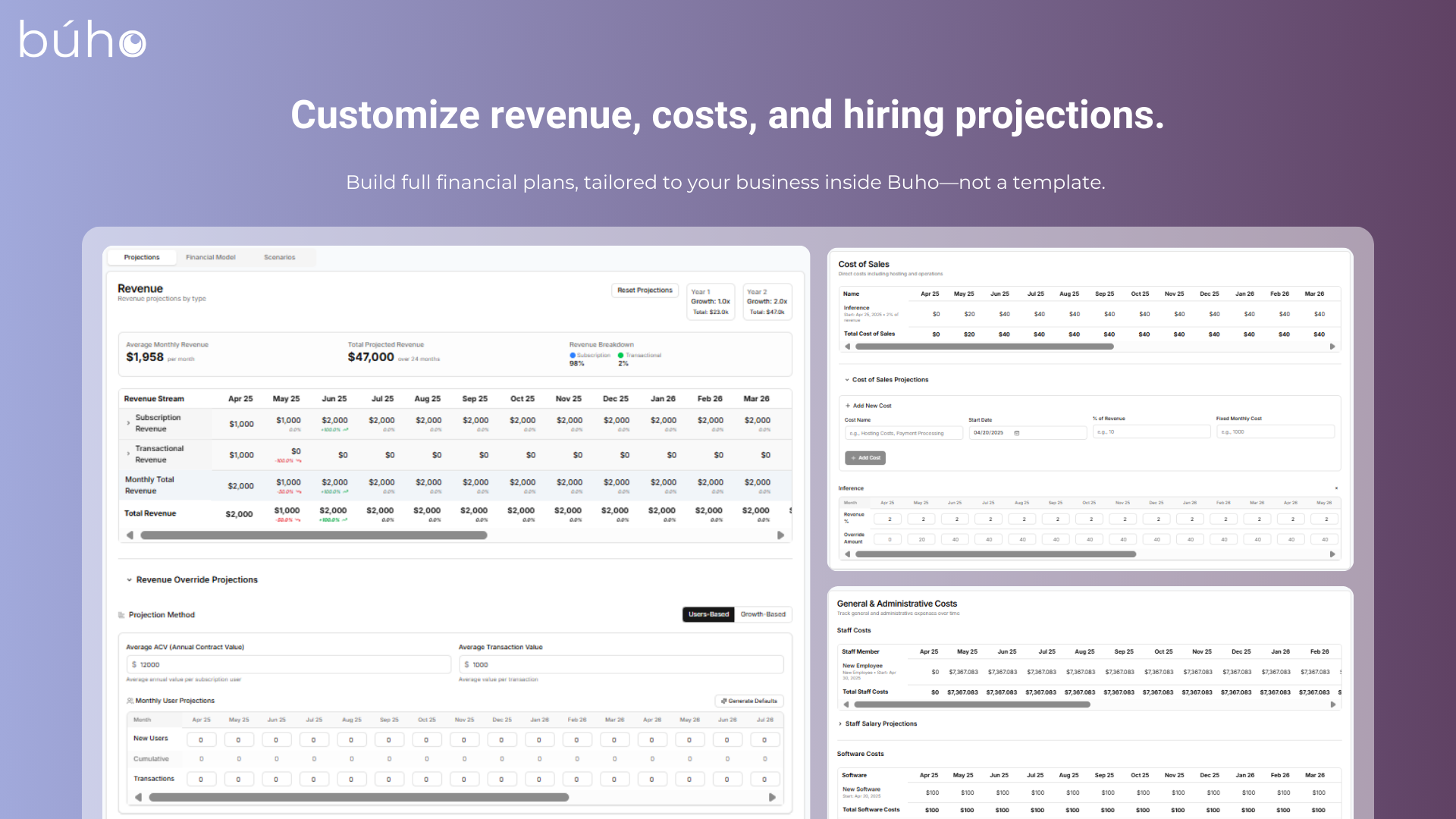
Task: Expand the Transactional Revenue row
Action: [128, 454]
